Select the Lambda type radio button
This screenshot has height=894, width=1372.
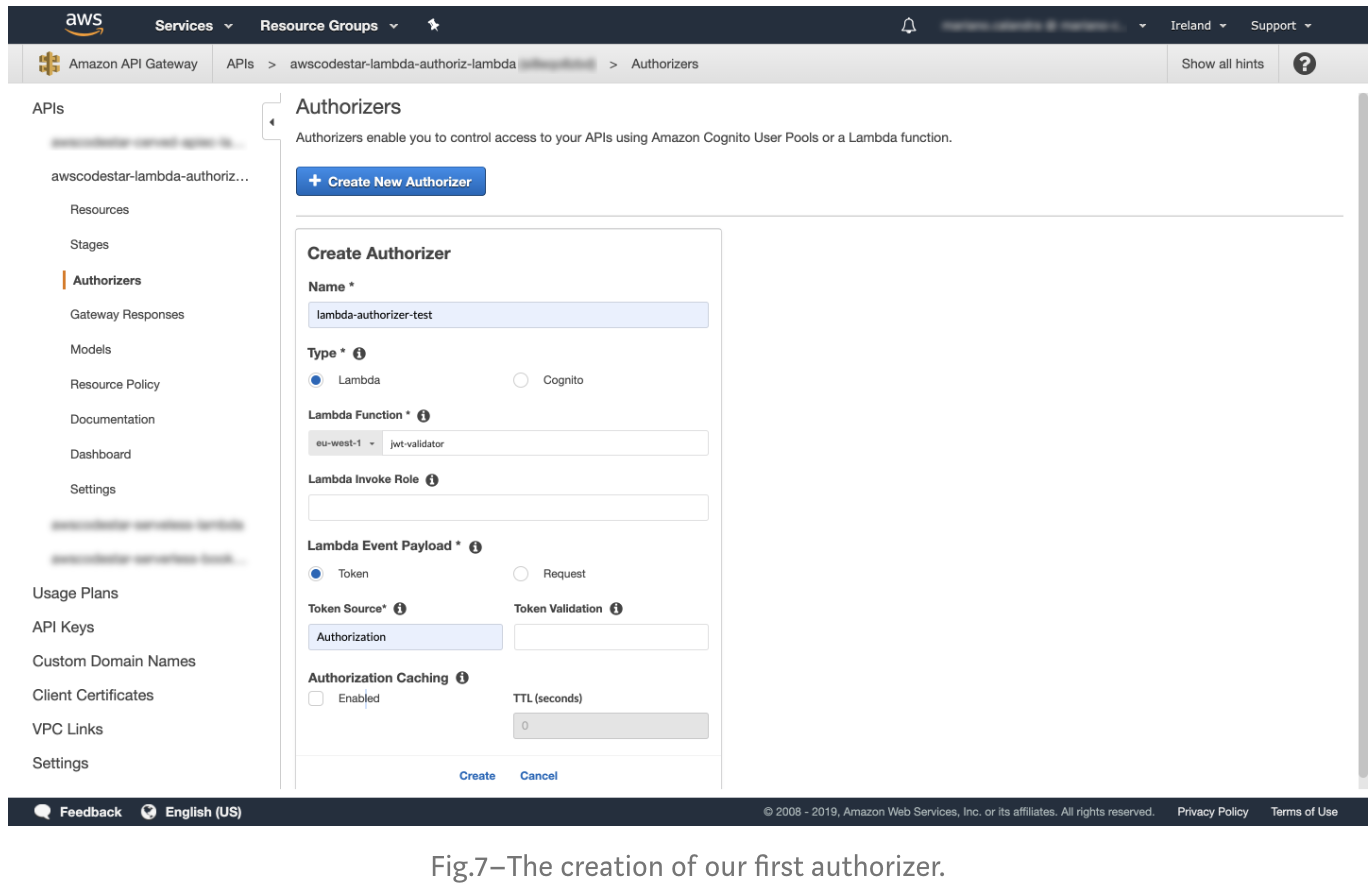tap(316, 380)
